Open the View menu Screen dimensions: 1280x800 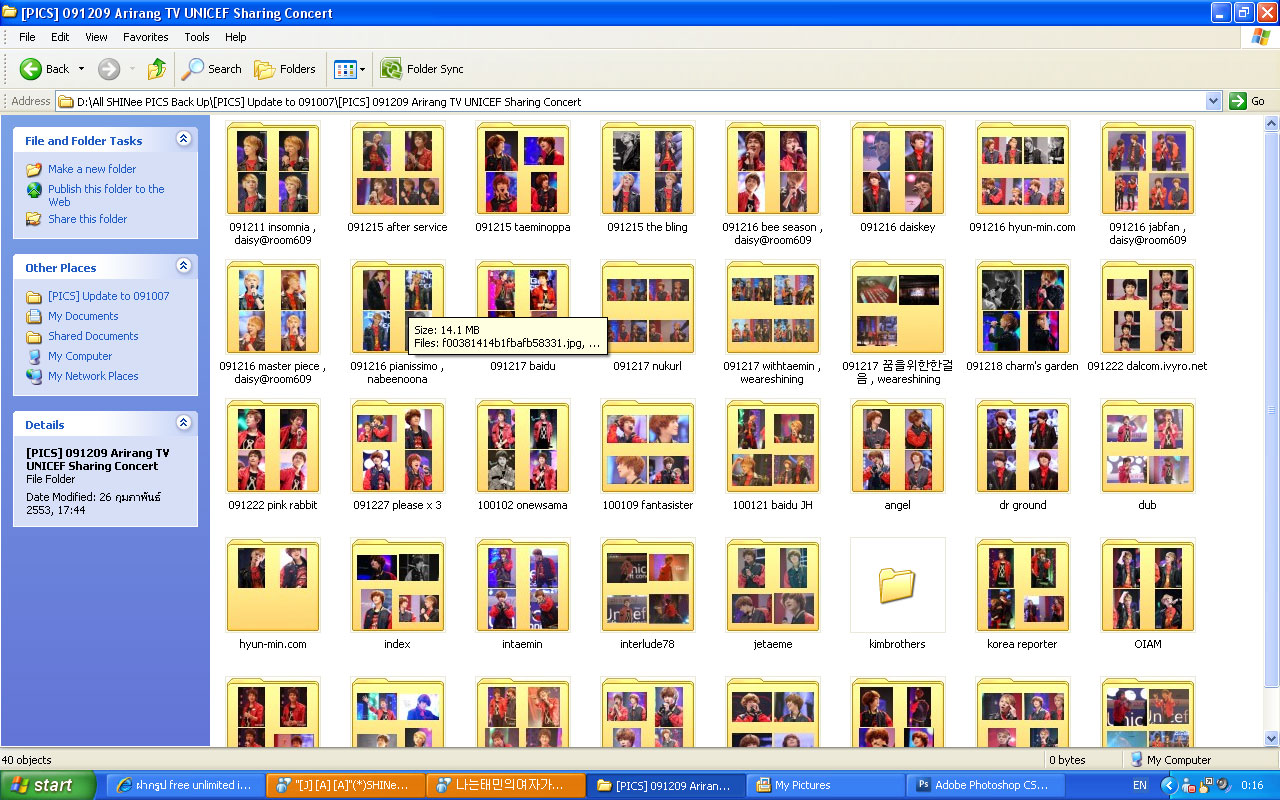(96, 37)
